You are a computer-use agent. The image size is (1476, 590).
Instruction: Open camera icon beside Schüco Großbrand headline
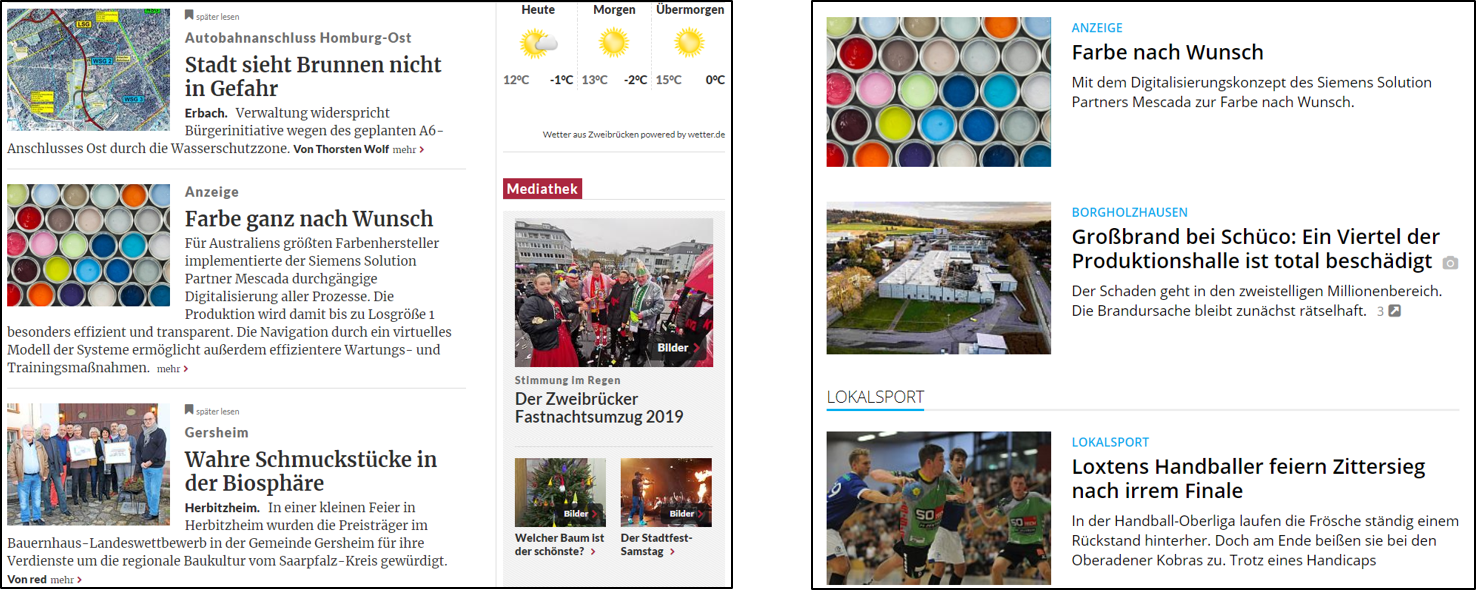pyautogui.click(x=1450, y=263)
